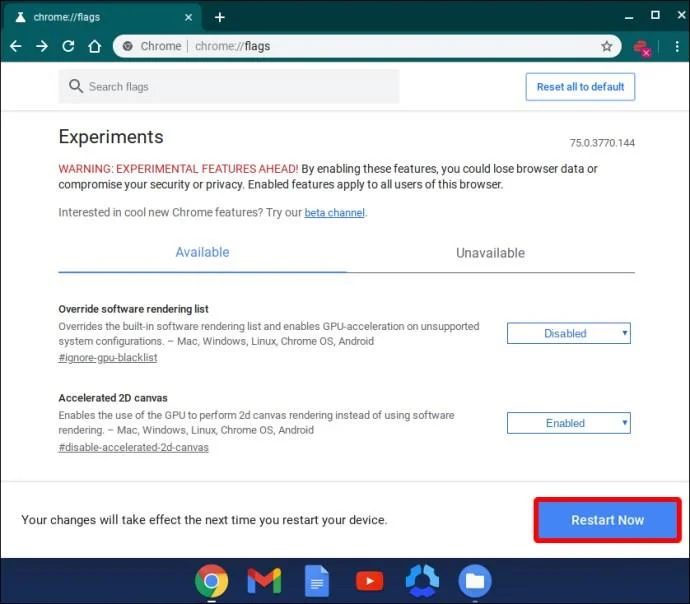
Task: Open the Files app from the shelf
Action: 475,581
